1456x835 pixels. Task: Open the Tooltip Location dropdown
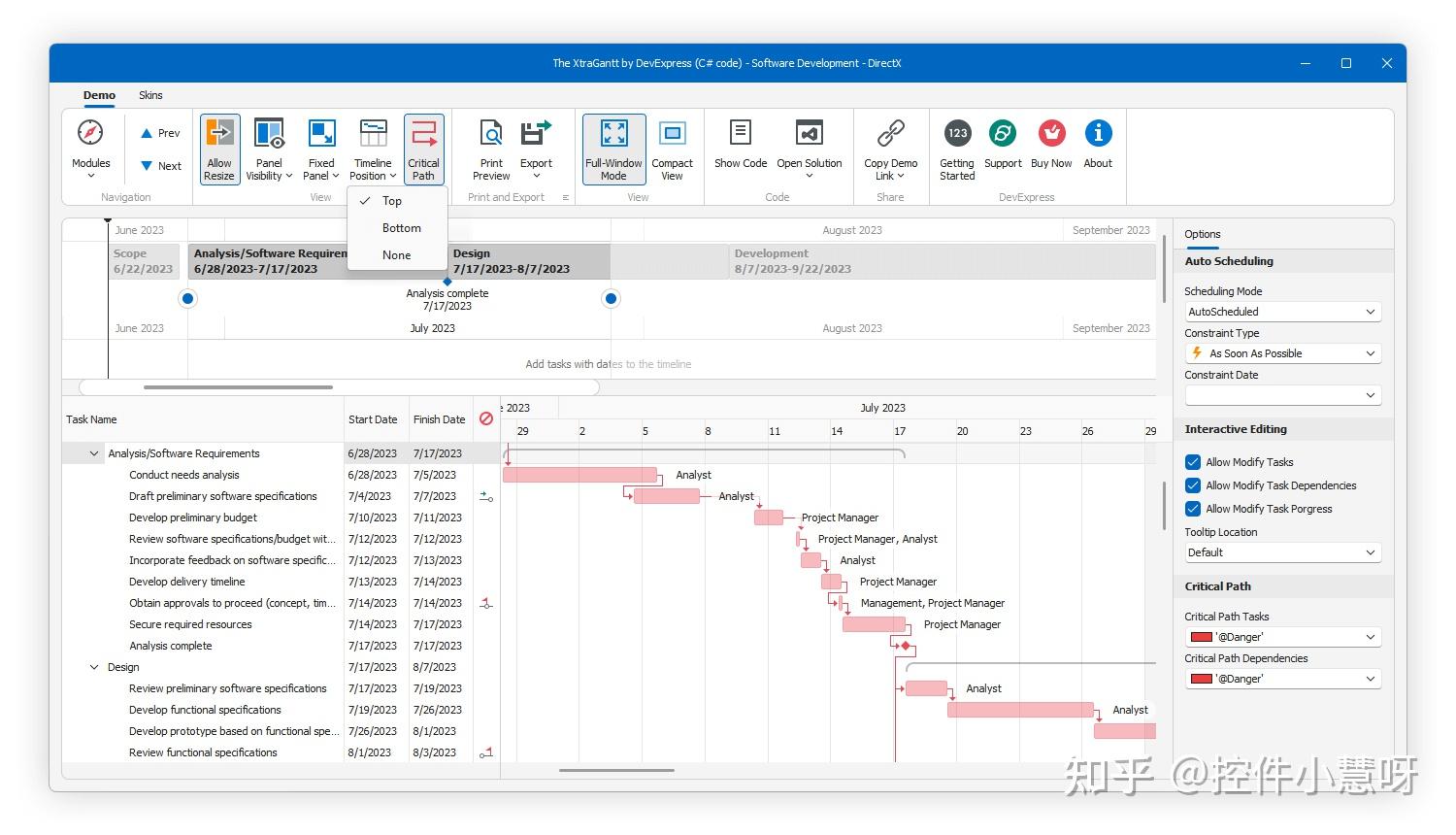tap(1371, 551)
